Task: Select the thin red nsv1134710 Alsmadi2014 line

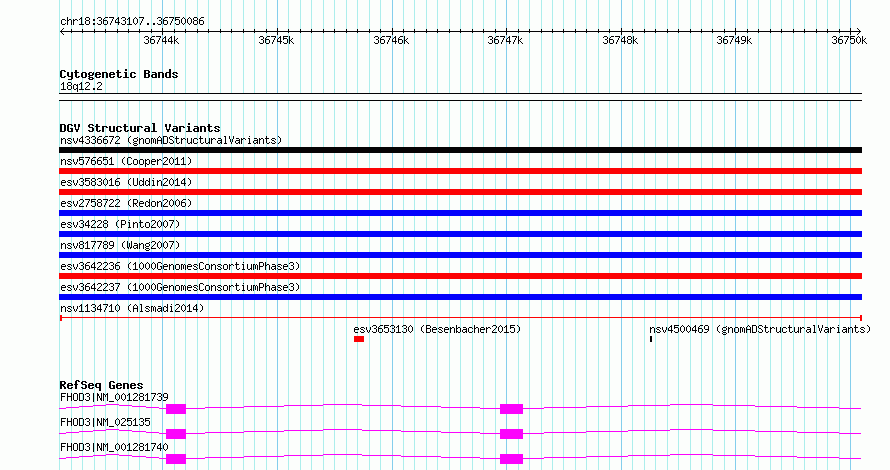Action: tap(460, 318)
